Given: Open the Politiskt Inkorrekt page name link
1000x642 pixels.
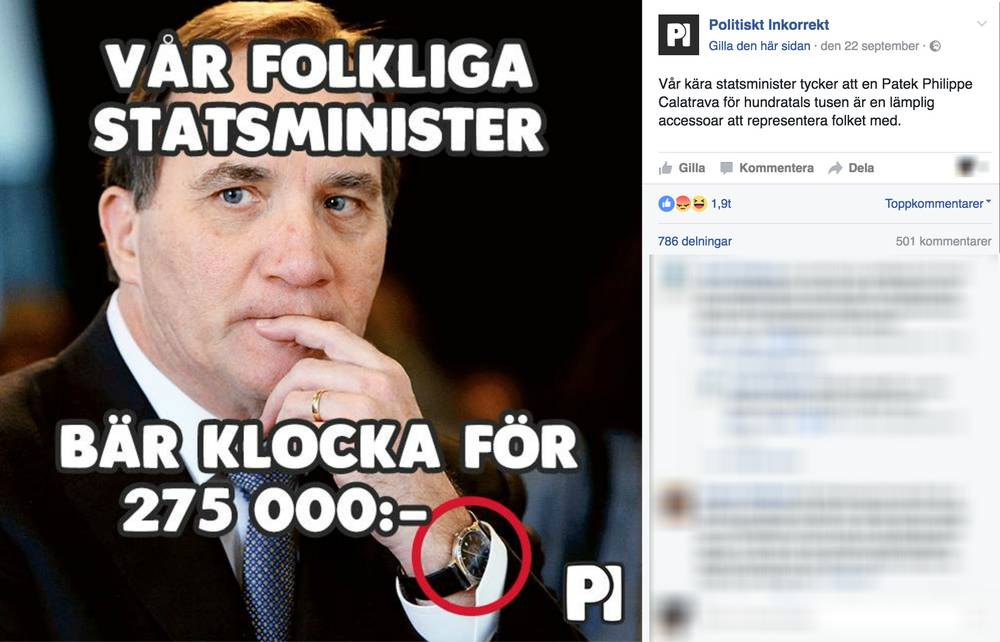Looking at the screenshot, I should click(768, 25).
